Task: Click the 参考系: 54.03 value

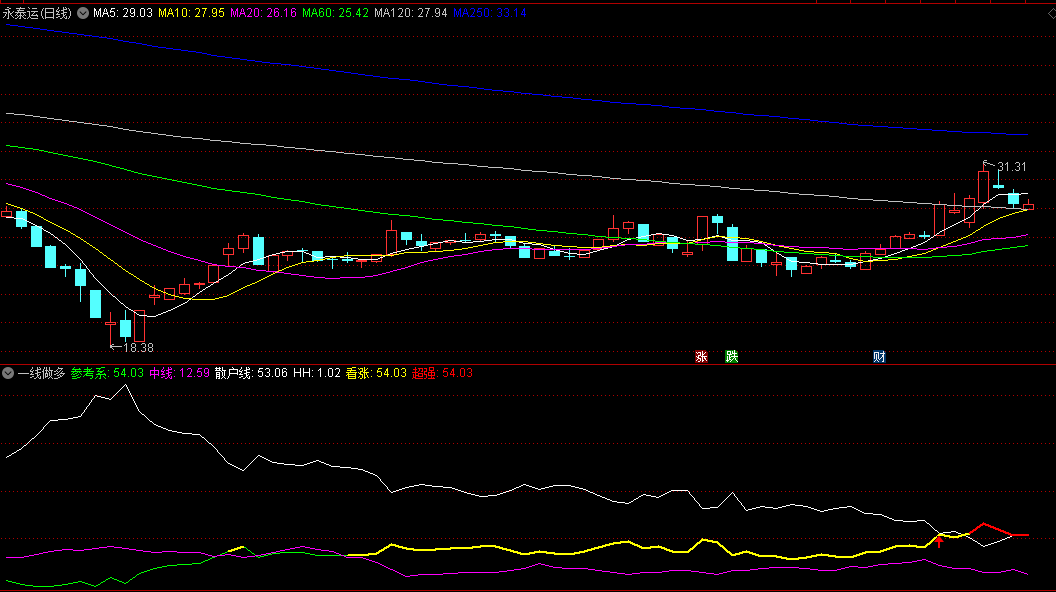Action: coord(107,373)
